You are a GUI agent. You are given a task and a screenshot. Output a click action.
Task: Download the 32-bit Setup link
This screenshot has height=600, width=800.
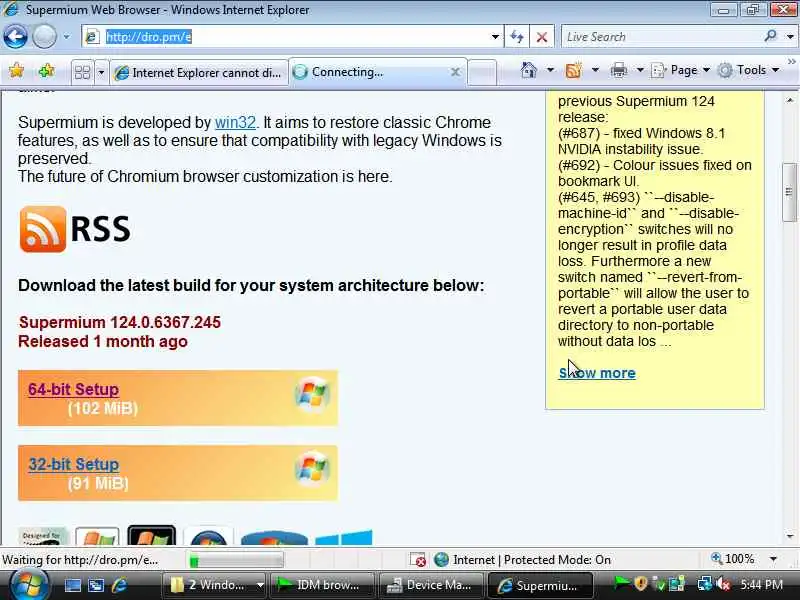(x=73, y=464)
